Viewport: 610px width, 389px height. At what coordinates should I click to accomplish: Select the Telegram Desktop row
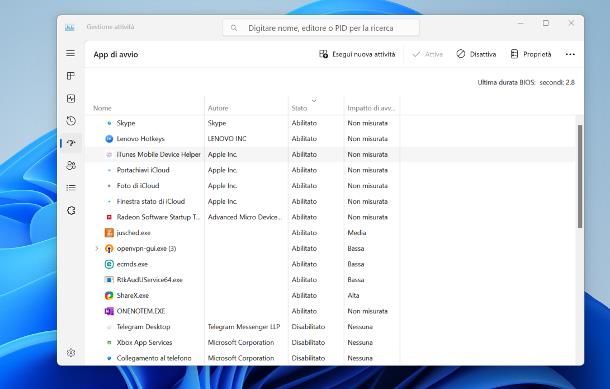(x=330, y=327)
